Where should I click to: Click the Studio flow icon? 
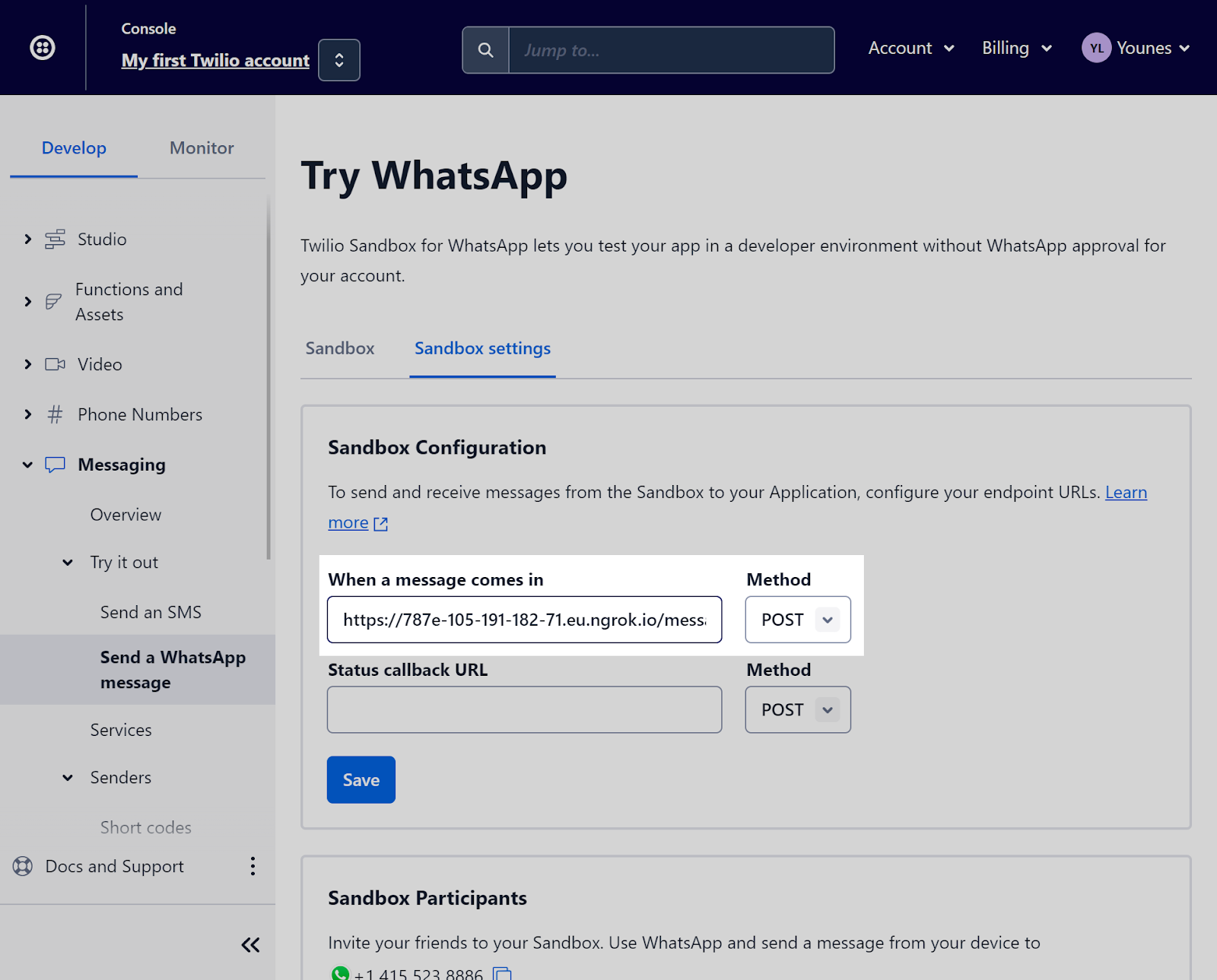pos(55,239)
